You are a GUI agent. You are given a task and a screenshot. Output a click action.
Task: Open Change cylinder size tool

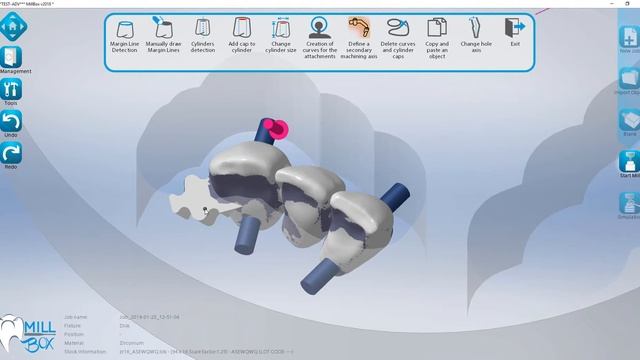tap(281, 36)
